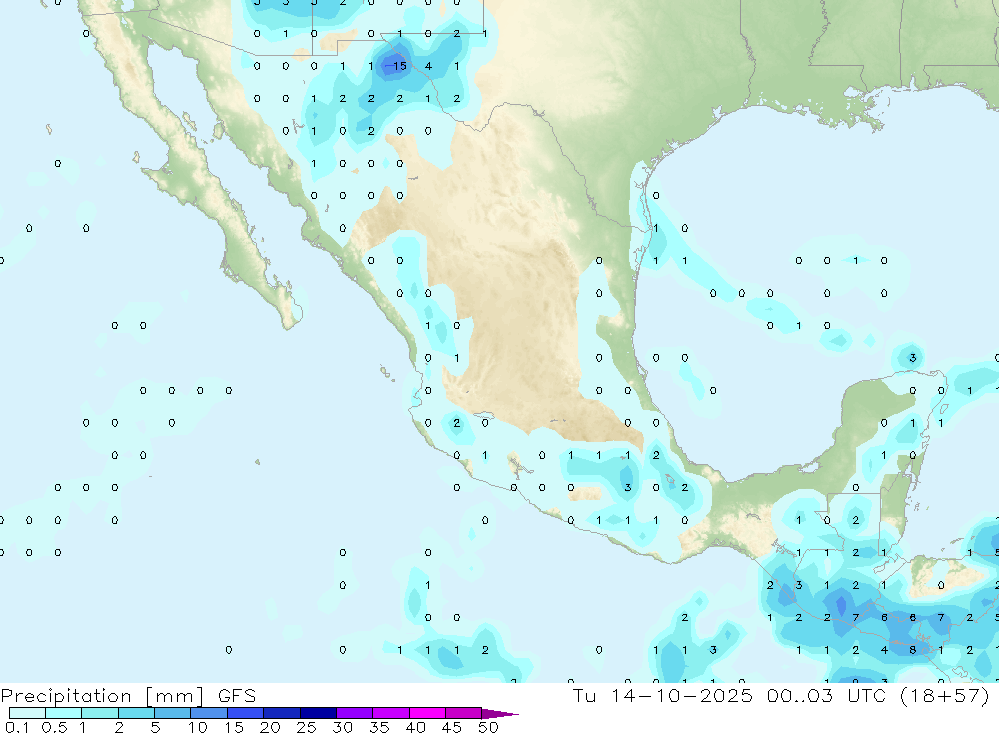
Task: Click the '00..03 UTC' time range text
Action: pyautogui.click(x=827, y=695)
